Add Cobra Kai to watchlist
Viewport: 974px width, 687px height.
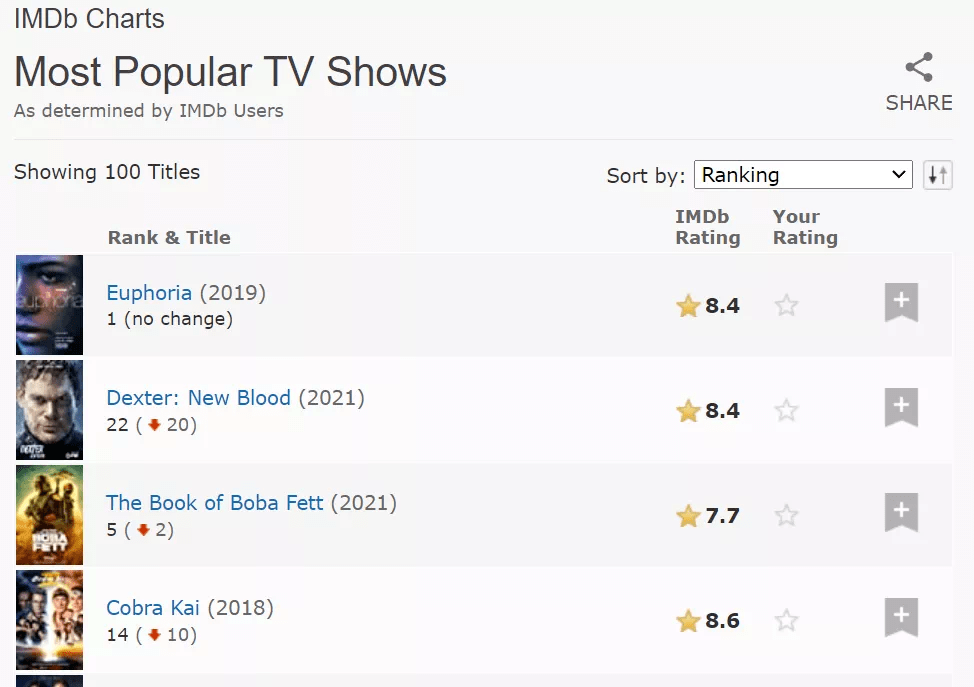point(901,617)
